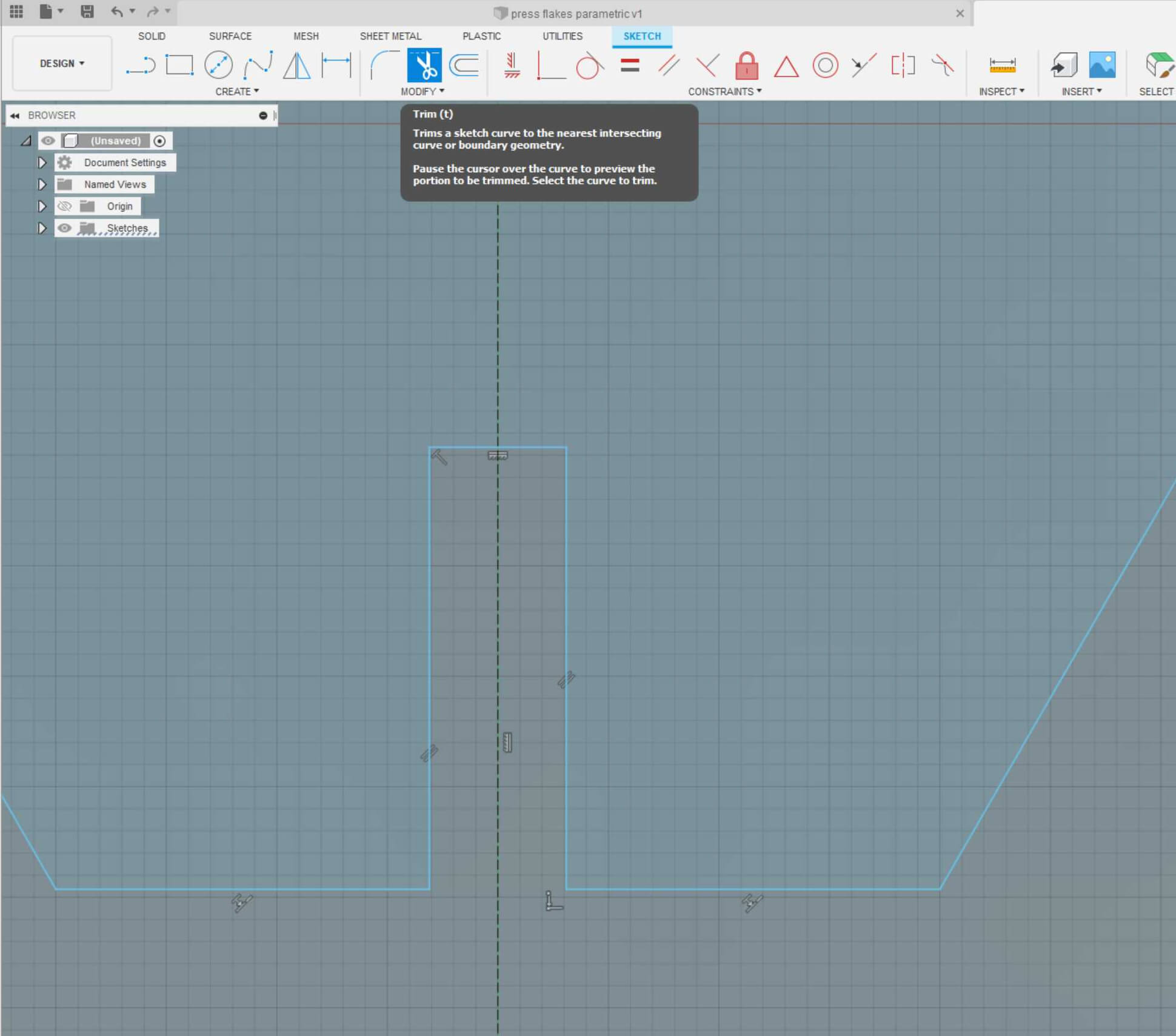Open the INSERT dropdown menu
Viewport: 1176px width, 1036px height.
click(x=1082, y=92)
